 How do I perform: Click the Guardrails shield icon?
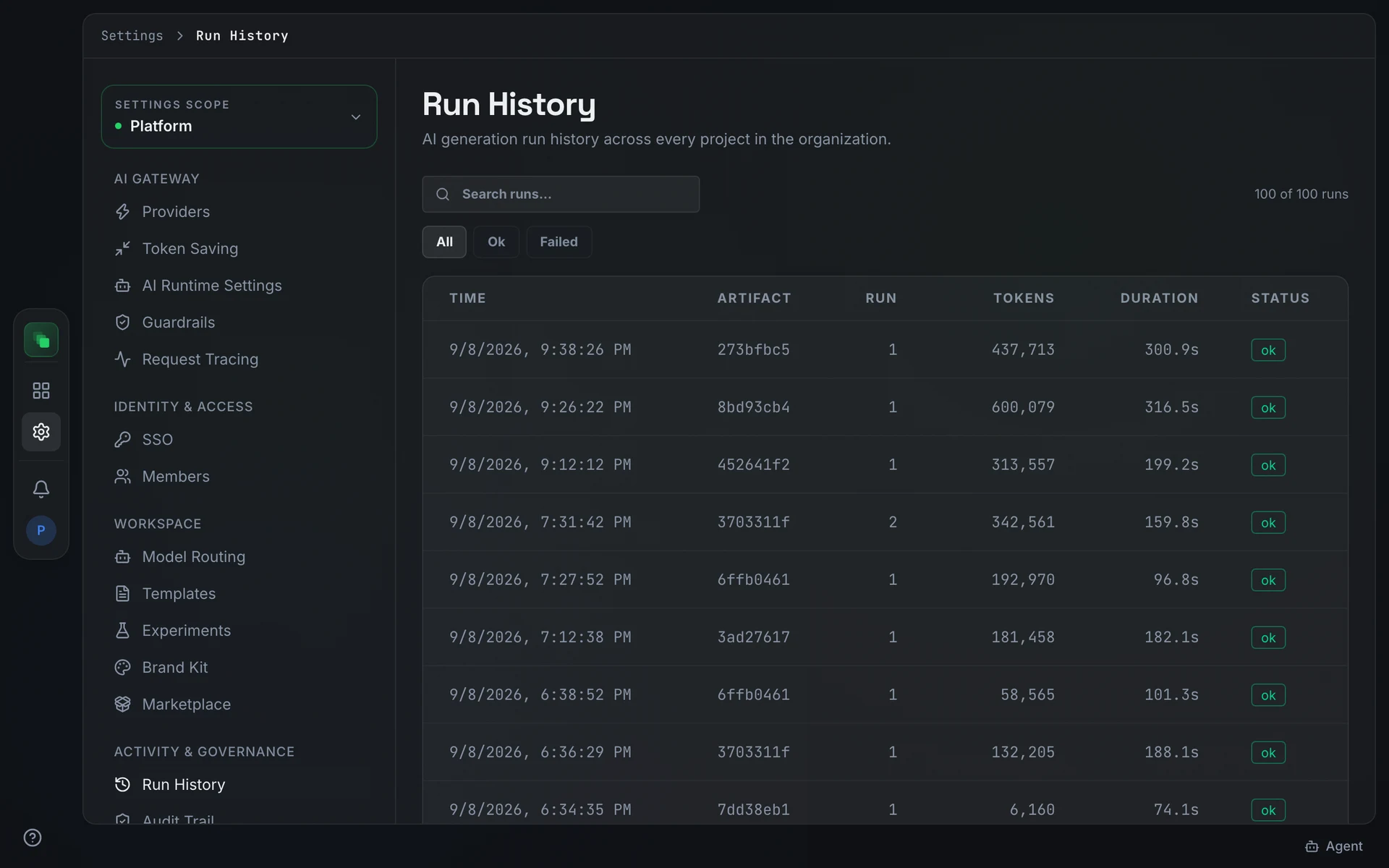123,323
